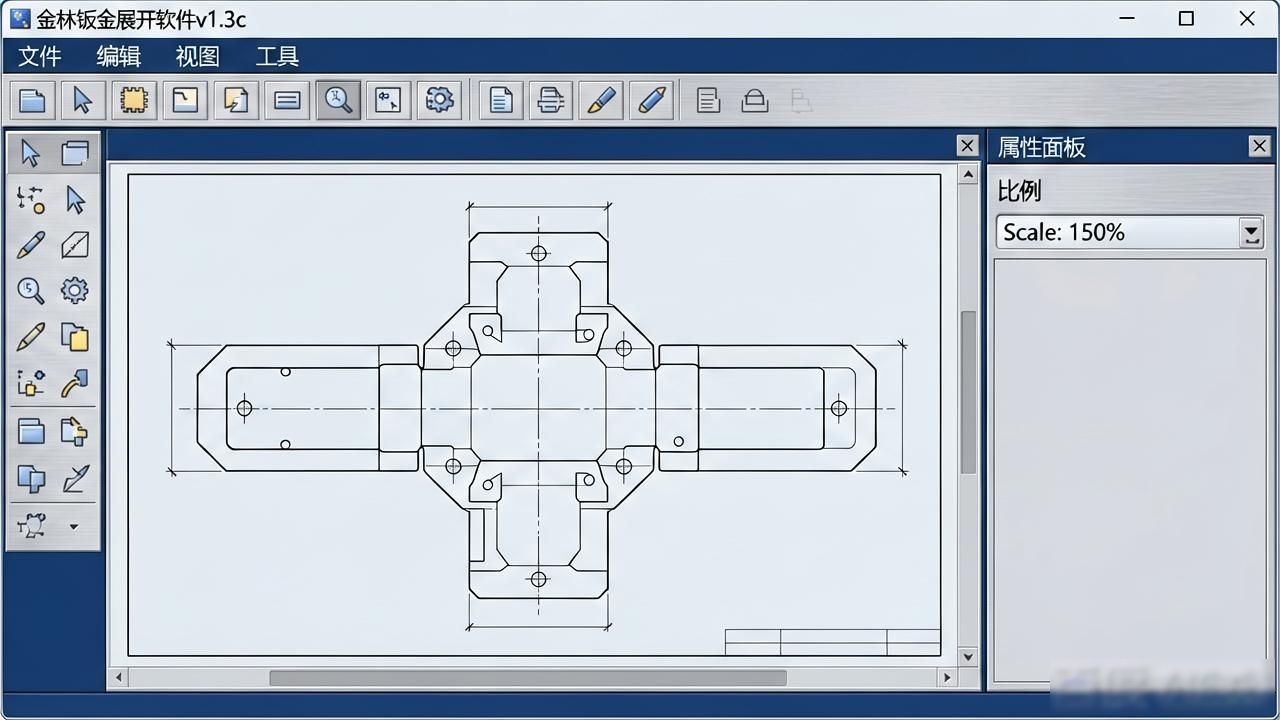Viewport: 1280px width, 720px height.
Task: Click the horizontal scrollbar right arrow
Action: [x=946, y=678]
